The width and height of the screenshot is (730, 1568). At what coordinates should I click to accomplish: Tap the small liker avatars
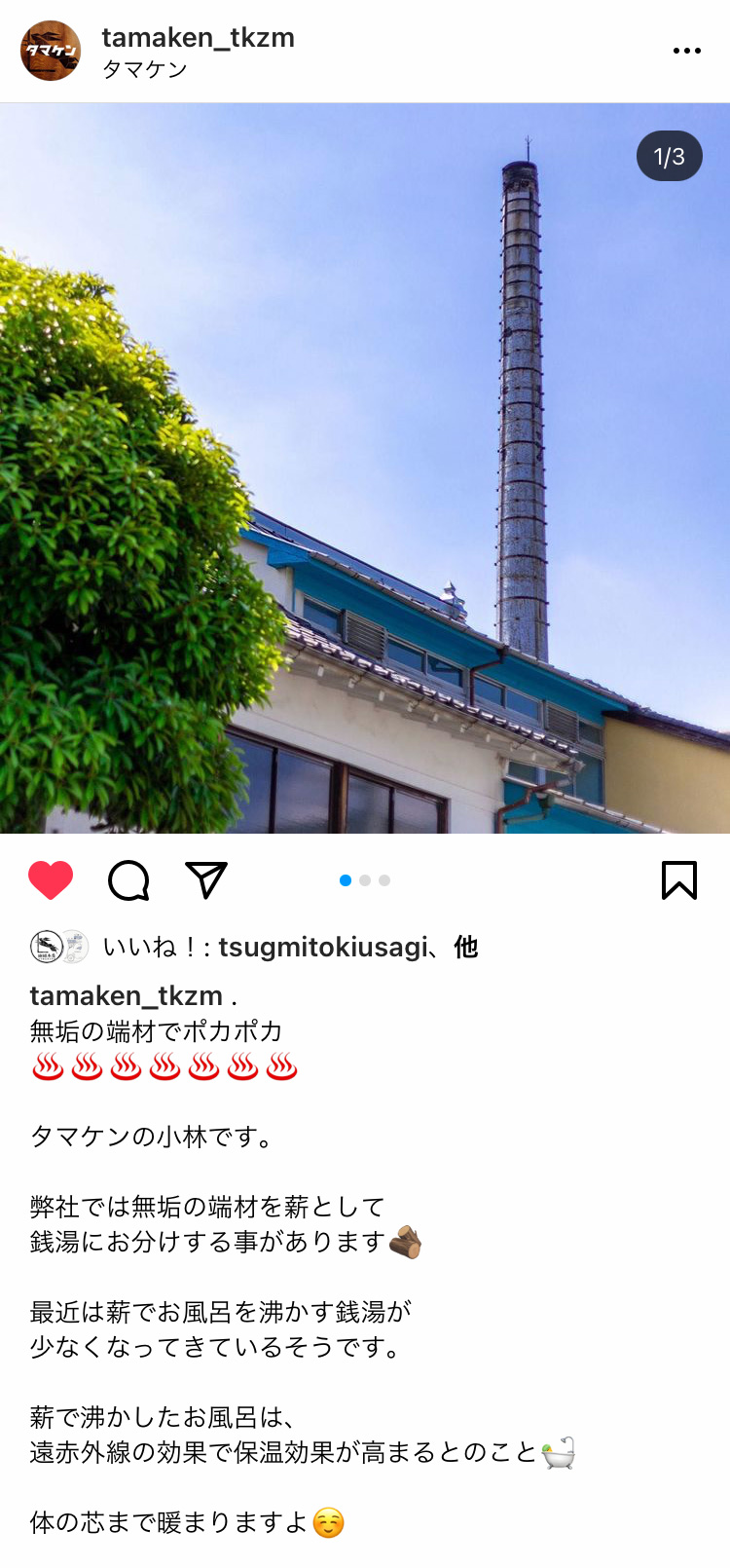(59, 947)
